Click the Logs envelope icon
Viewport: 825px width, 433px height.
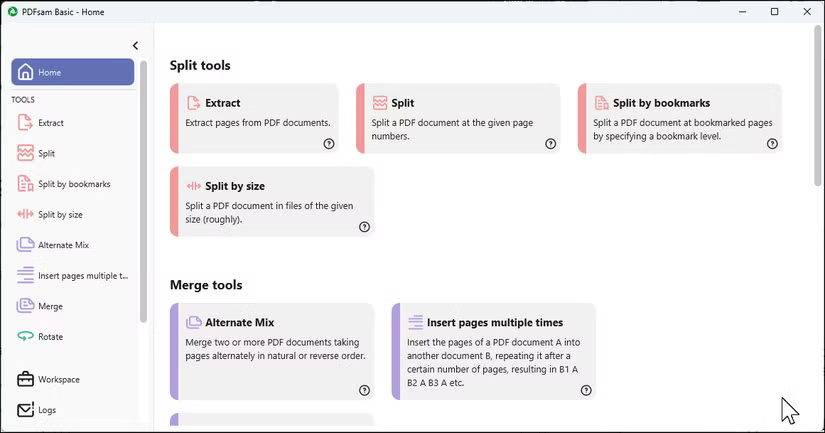tap(26, 410)
